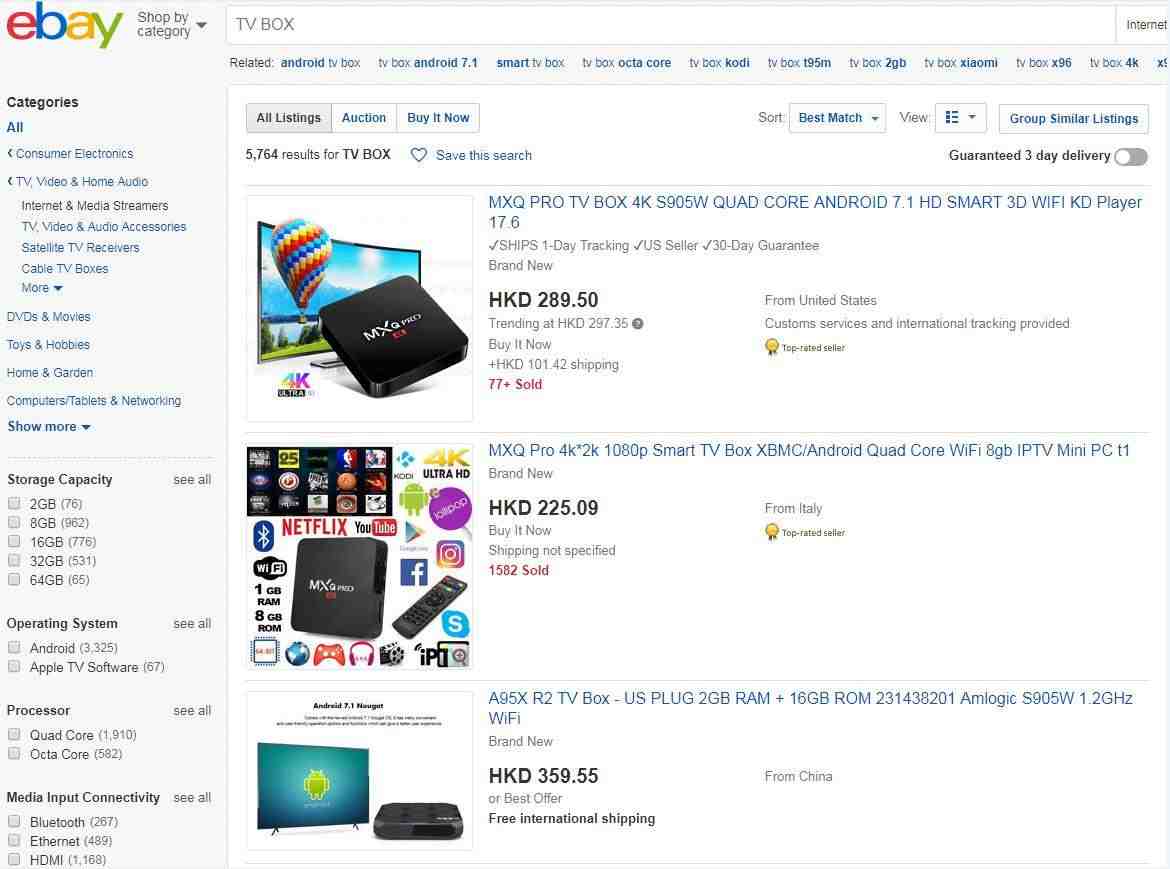Viewport: 1170px width, 869px height.
Task: Select the Buy It Now tab
Action: (438, 118)
